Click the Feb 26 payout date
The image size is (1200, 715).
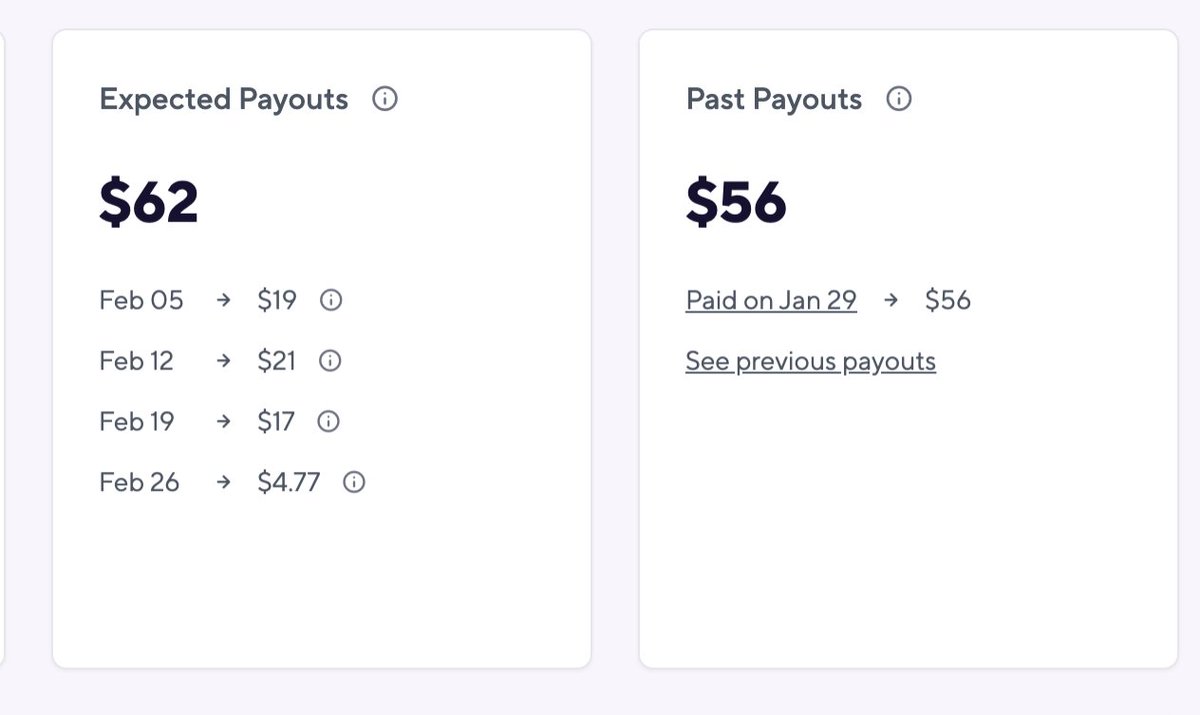[x=139, y=482]
